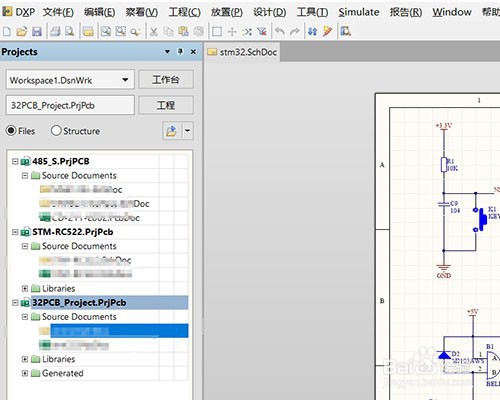The image size is (500, 400).
Task: Print the schematic with the printer icon
Action: (55, 32)
